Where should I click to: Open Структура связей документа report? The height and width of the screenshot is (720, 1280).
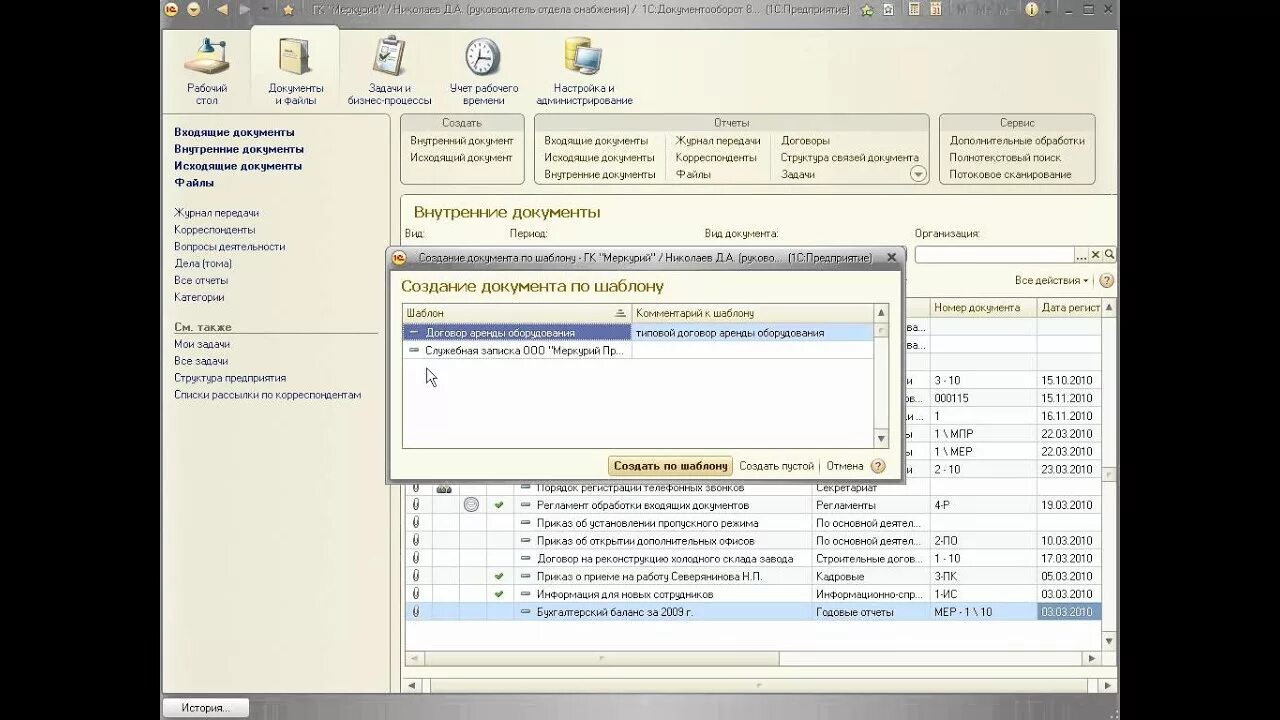pyautogui.click(x=849, y=158)
